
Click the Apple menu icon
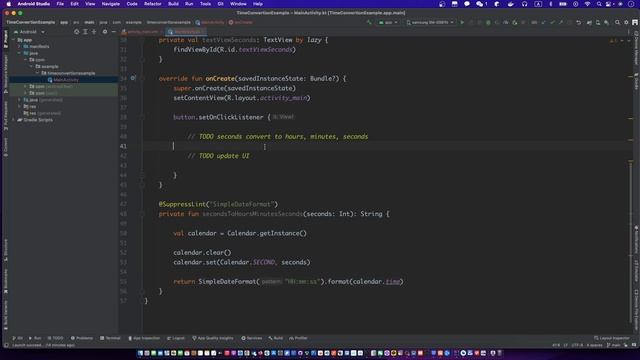tap(9, 4)
